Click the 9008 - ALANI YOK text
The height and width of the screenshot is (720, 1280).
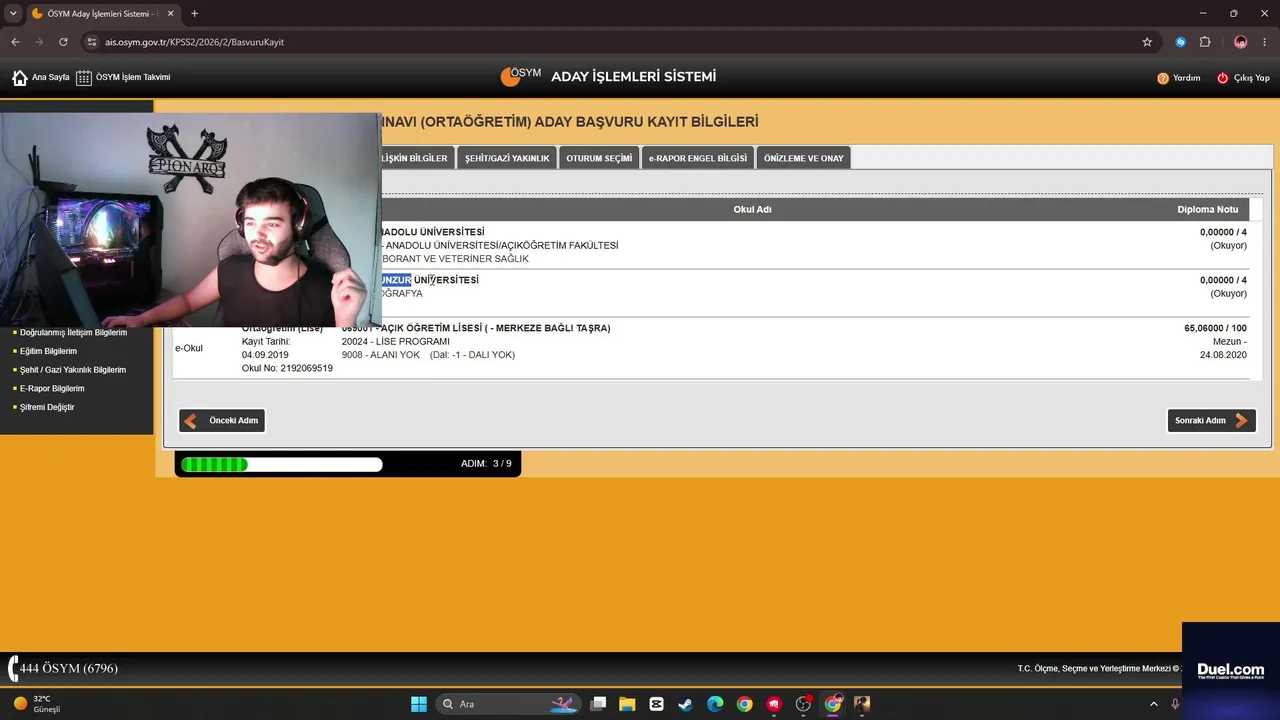(x=381, y=355)
